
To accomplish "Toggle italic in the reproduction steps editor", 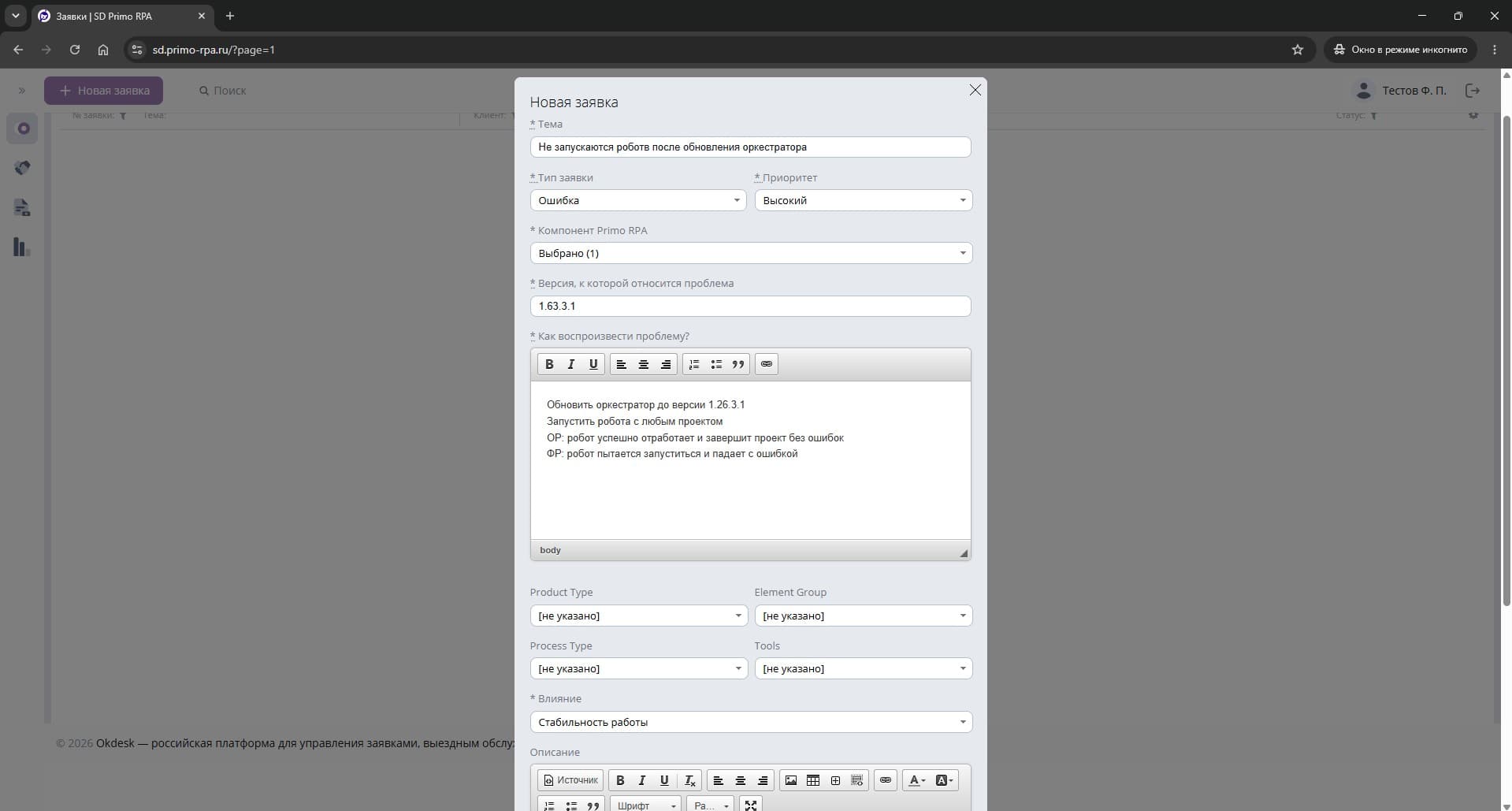I will 571,364.
